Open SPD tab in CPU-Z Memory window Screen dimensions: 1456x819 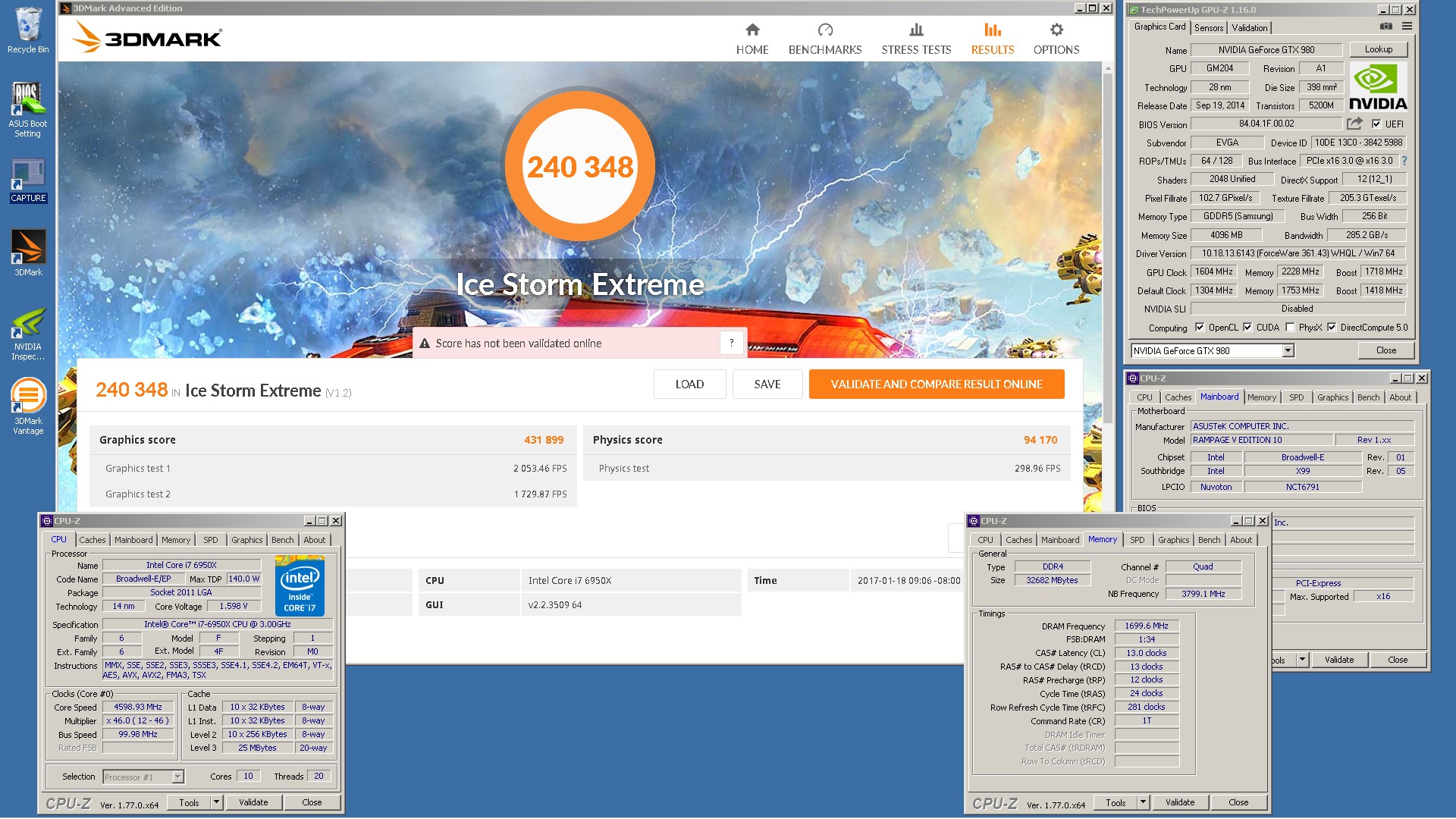(x=1137, y=540)
